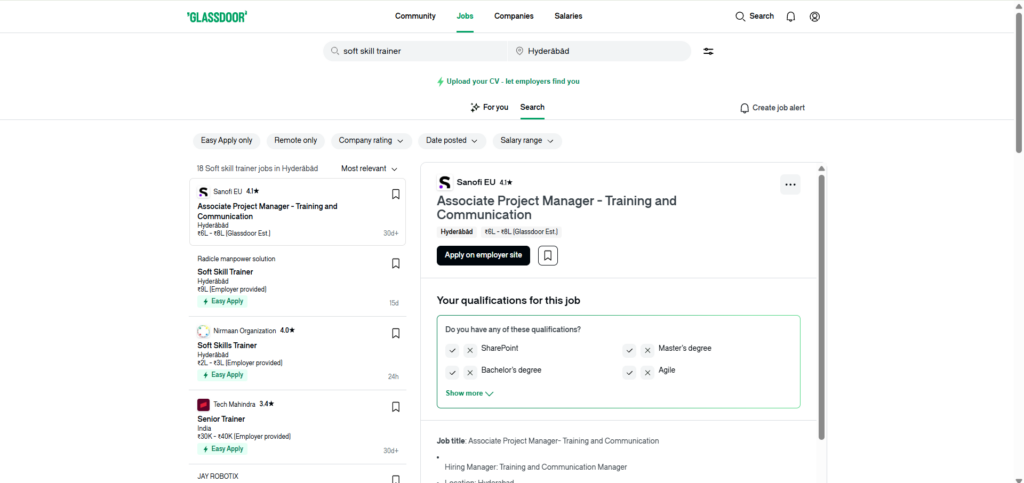This screenshot has width=1024, height=483.
Task: Toggle the Easy Apply only filter
Action: point(227,141)
